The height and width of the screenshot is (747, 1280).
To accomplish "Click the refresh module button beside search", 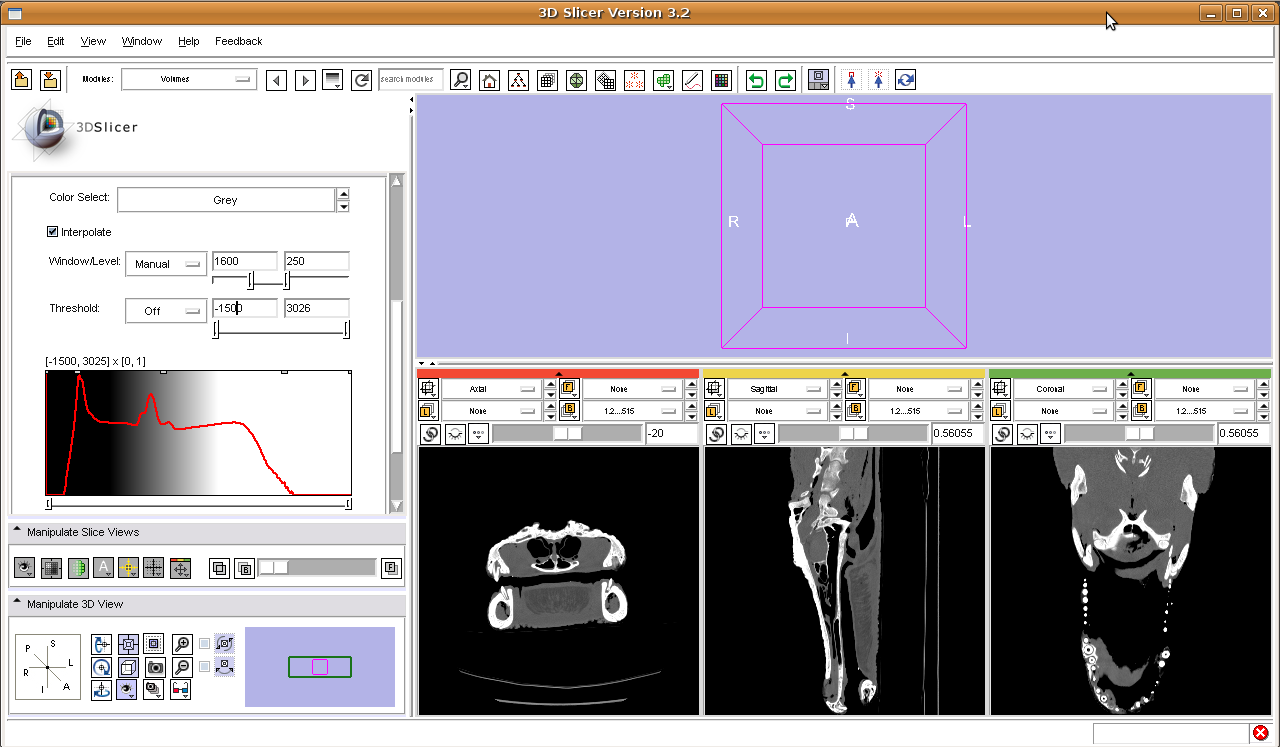I will click(x=362, y=80).
